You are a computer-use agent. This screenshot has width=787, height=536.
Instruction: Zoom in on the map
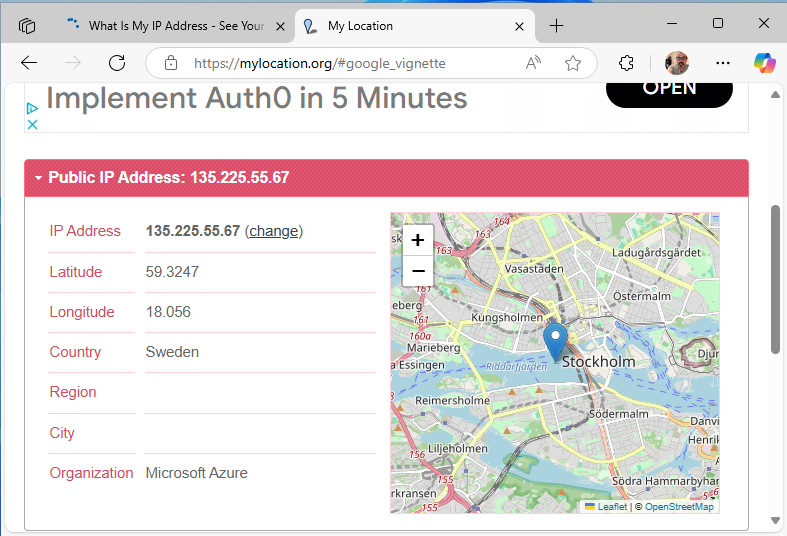(x=418, y=240)
